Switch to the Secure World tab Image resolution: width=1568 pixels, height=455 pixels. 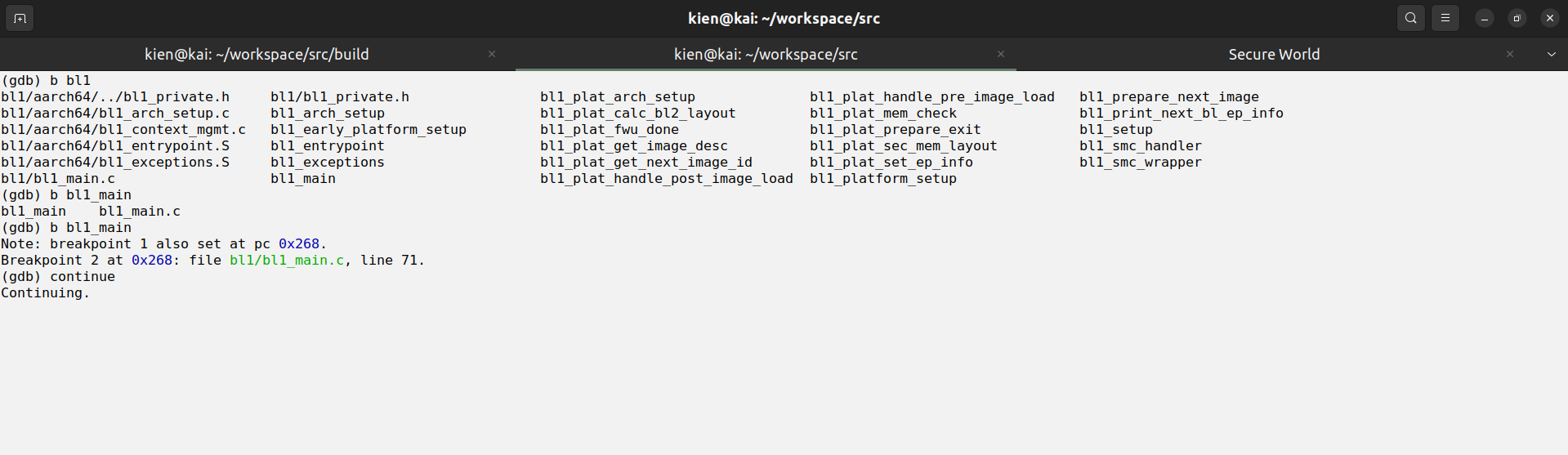tap(1273, 54)
